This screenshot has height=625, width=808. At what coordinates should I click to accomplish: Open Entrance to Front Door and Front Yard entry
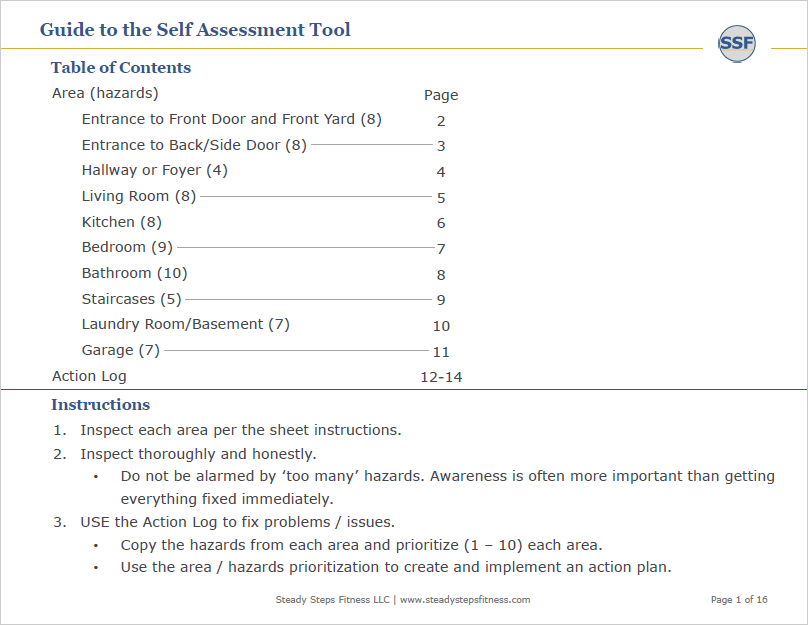coord(231,119)
